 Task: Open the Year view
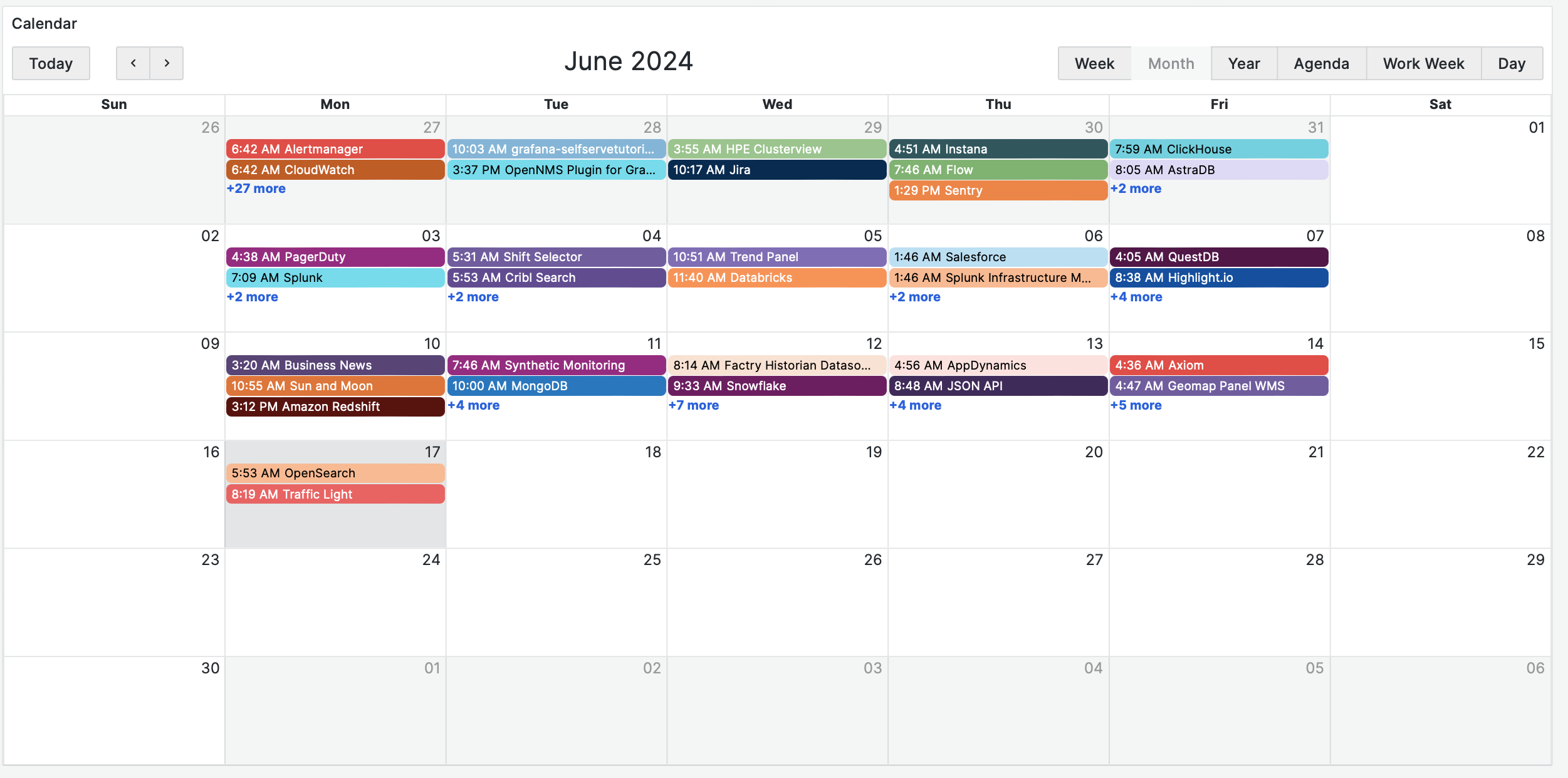1243,63
